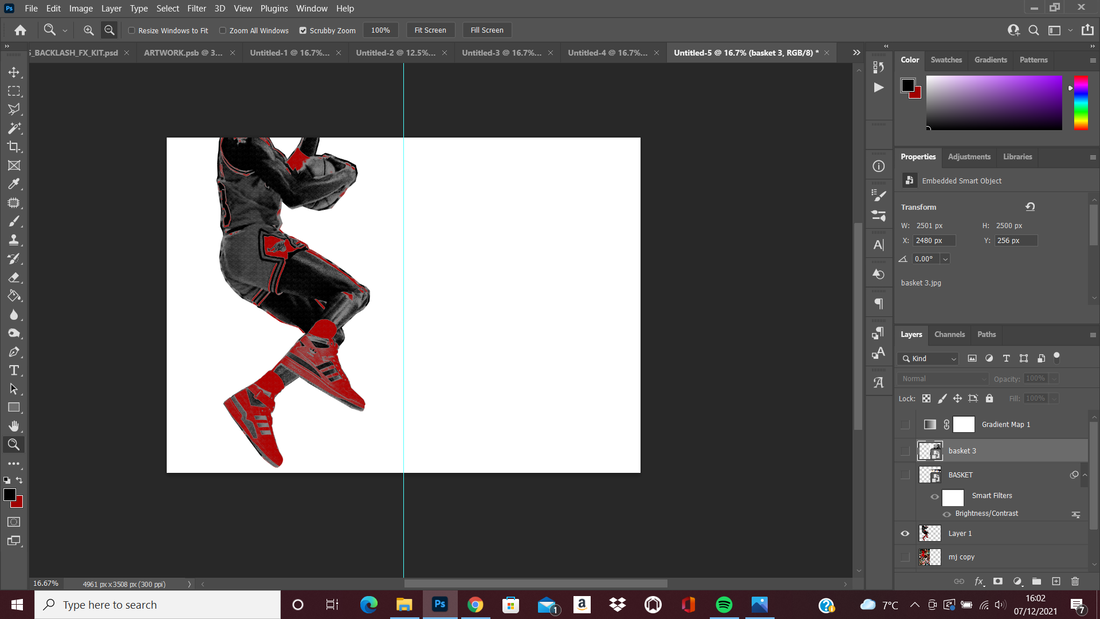The image size is (1100, 619).
Task: Click the Y position input field
Action: pos(1016,241)
